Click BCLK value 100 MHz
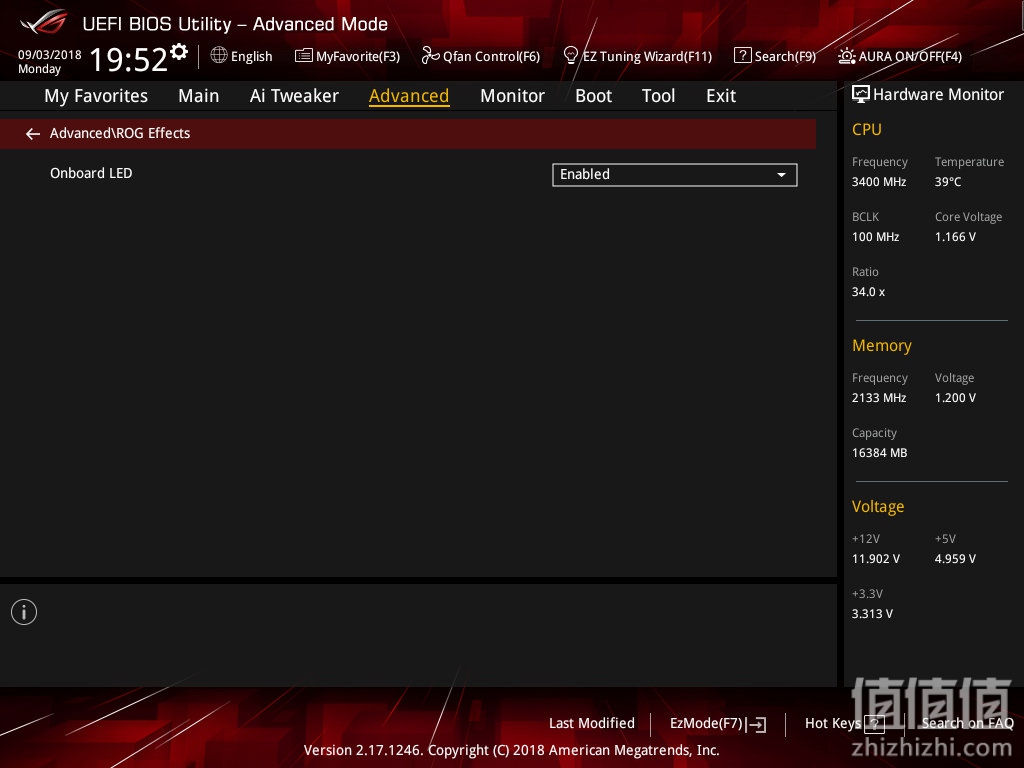The width and height of the screenshot is (1024, 768). [x=875, y=237]
